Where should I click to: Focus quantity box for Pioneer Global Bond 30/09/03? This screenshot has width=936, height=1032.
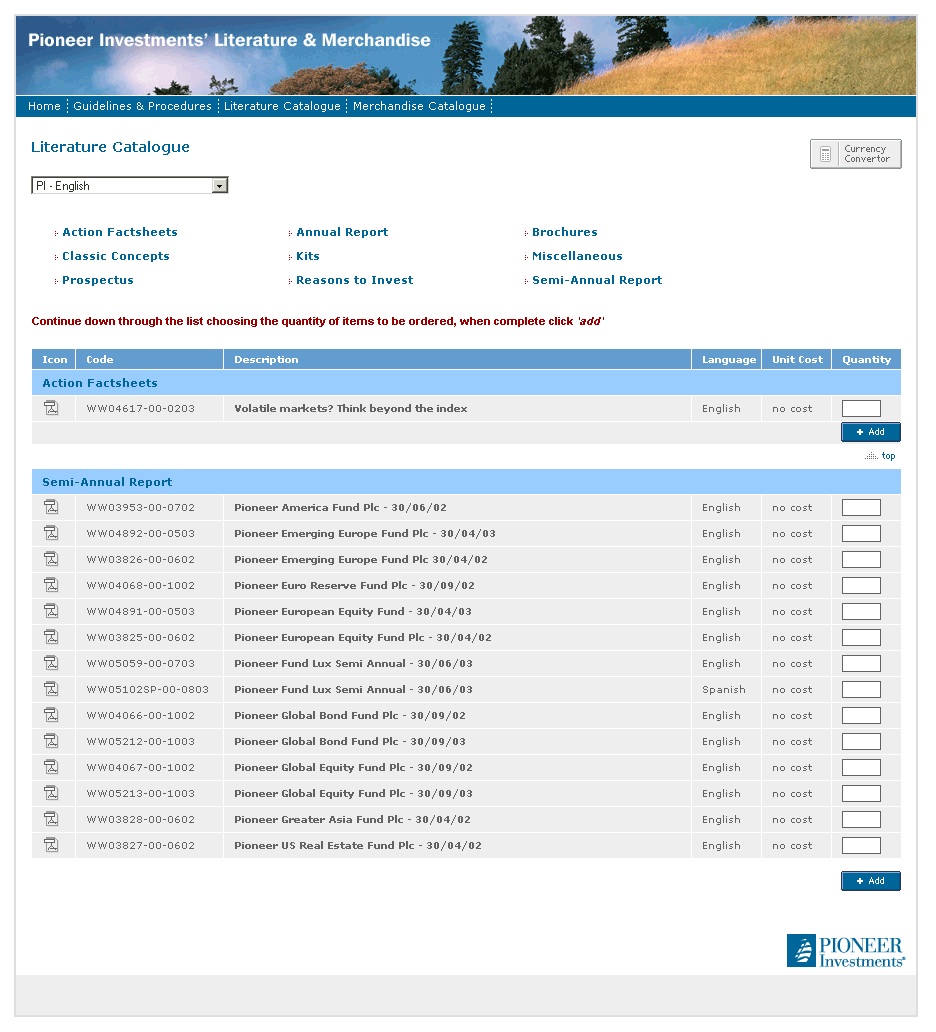(x=861, y=741)
